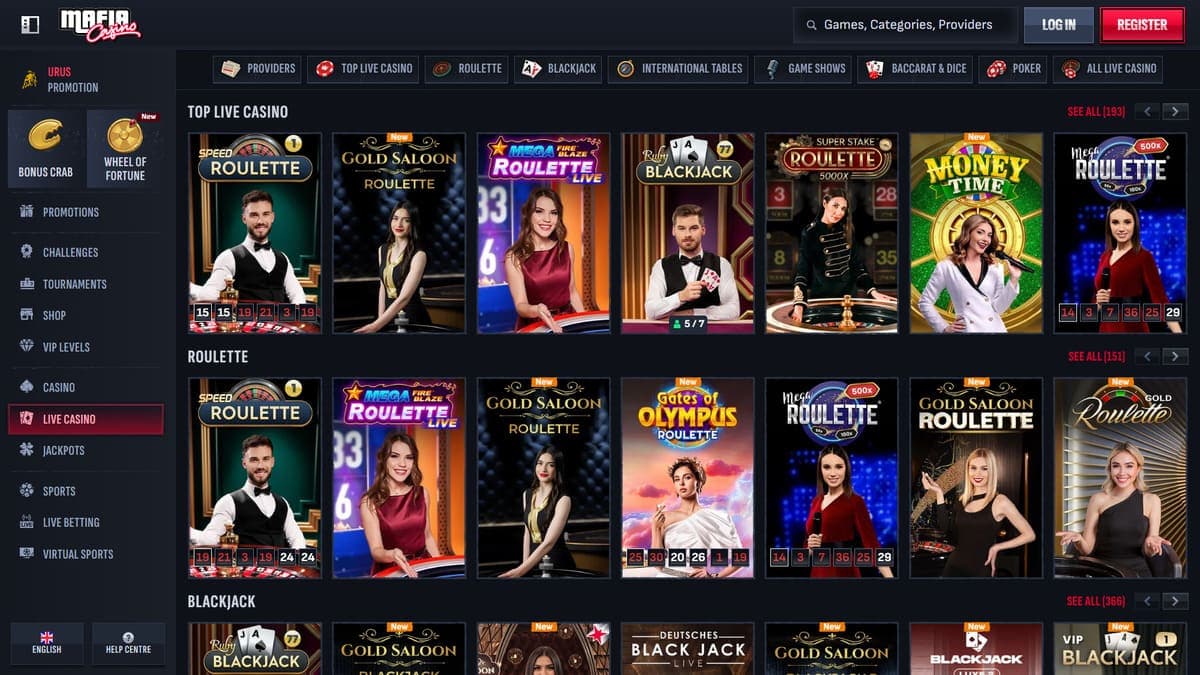
Task: Click the International Tables globe icon
Action: click(x=625, y=68)
